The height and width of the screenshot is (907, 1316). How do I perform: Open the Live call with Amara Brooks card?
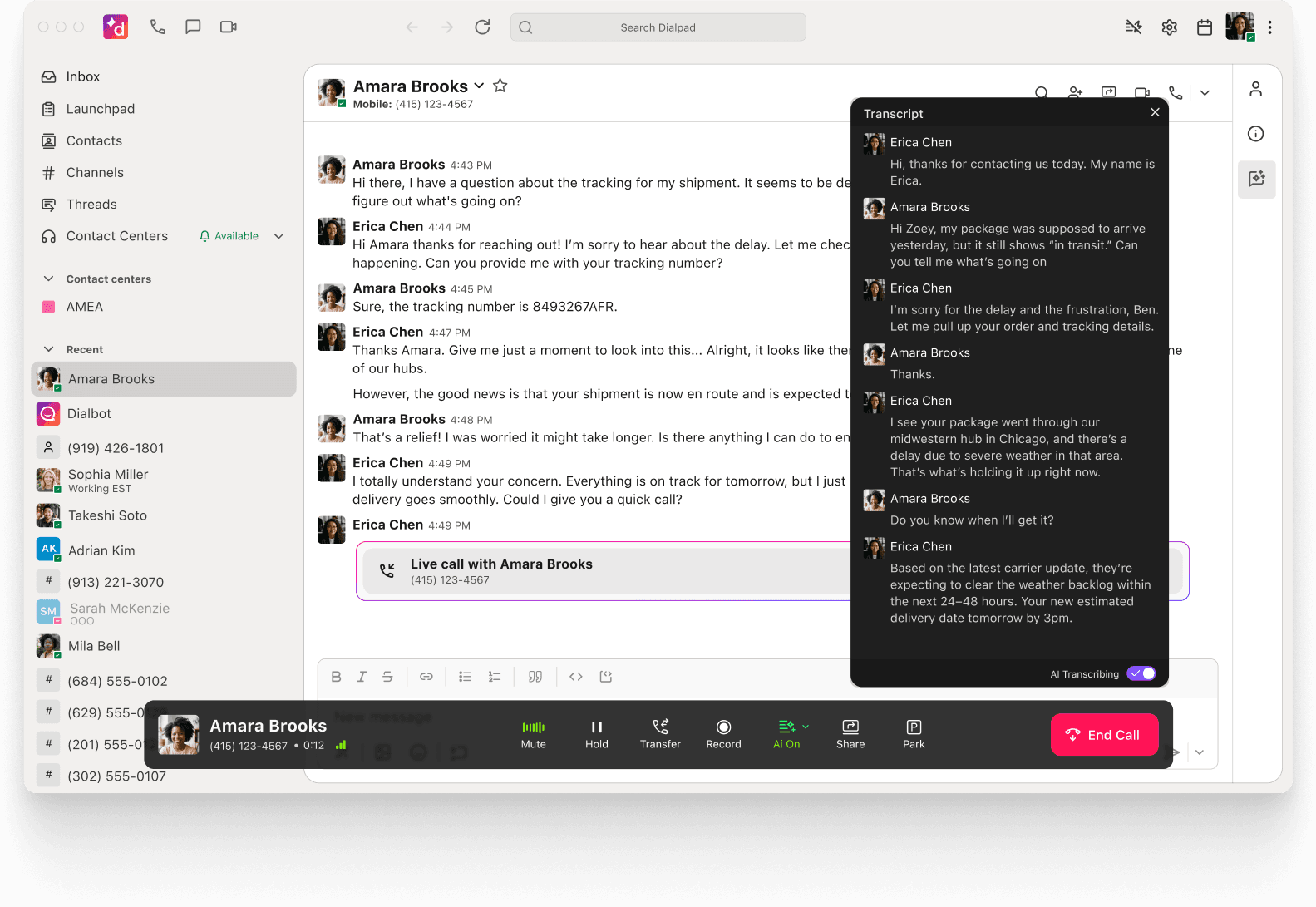click(x=772, y=571)
